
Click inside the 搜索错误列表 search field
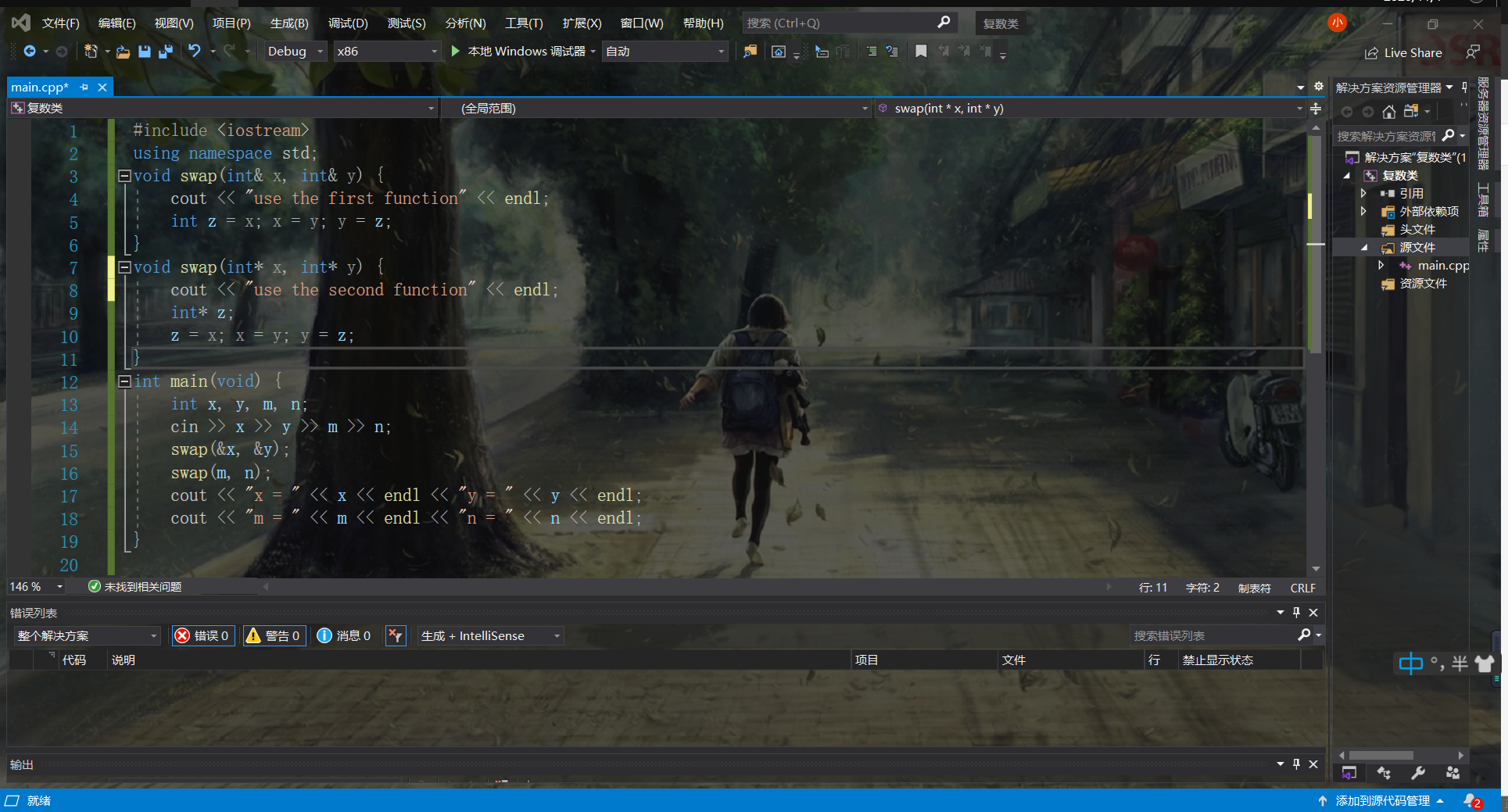click(1212, 636)
